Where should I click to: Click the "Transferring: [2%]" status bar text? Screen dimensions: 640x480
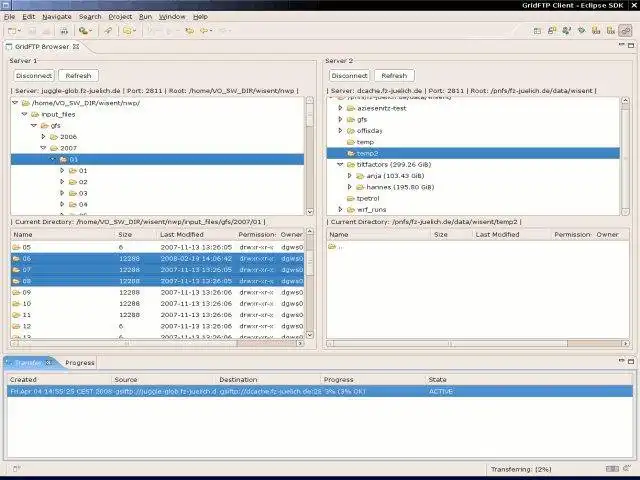coord(521,469)
